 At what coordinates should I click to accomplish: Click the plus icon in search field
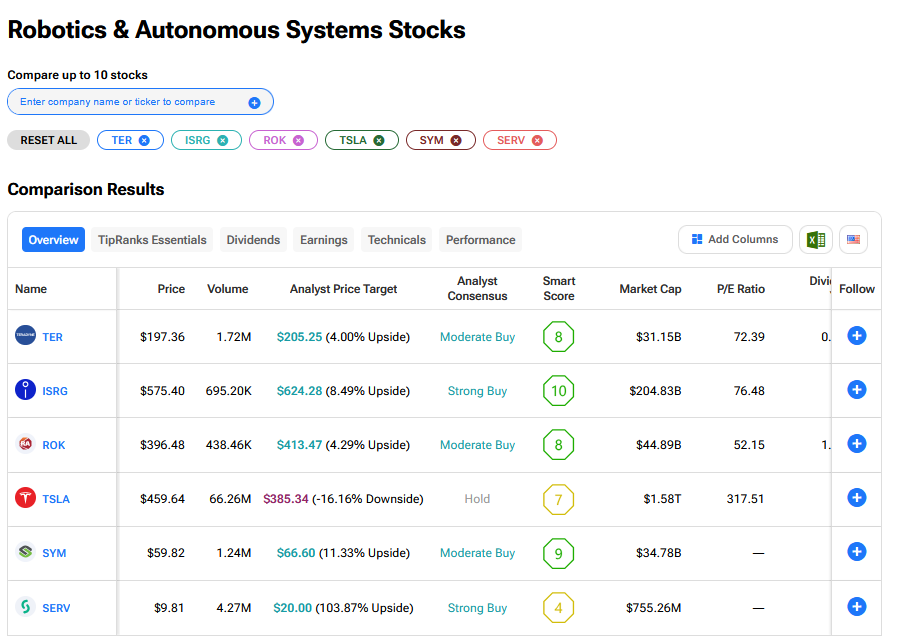[x=254, y=103]
